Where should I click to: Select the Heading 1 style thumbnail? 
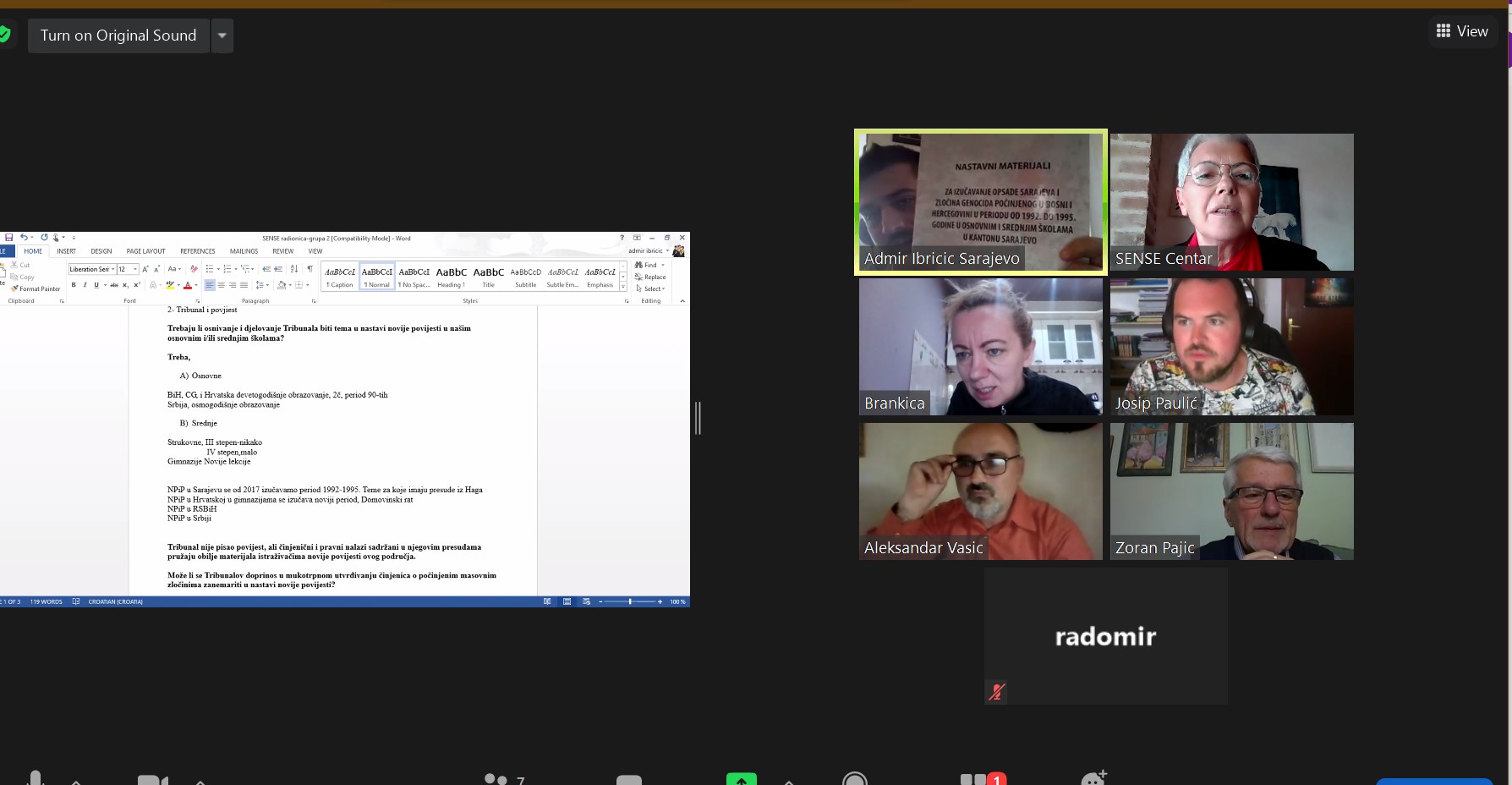tap(451, 277)
